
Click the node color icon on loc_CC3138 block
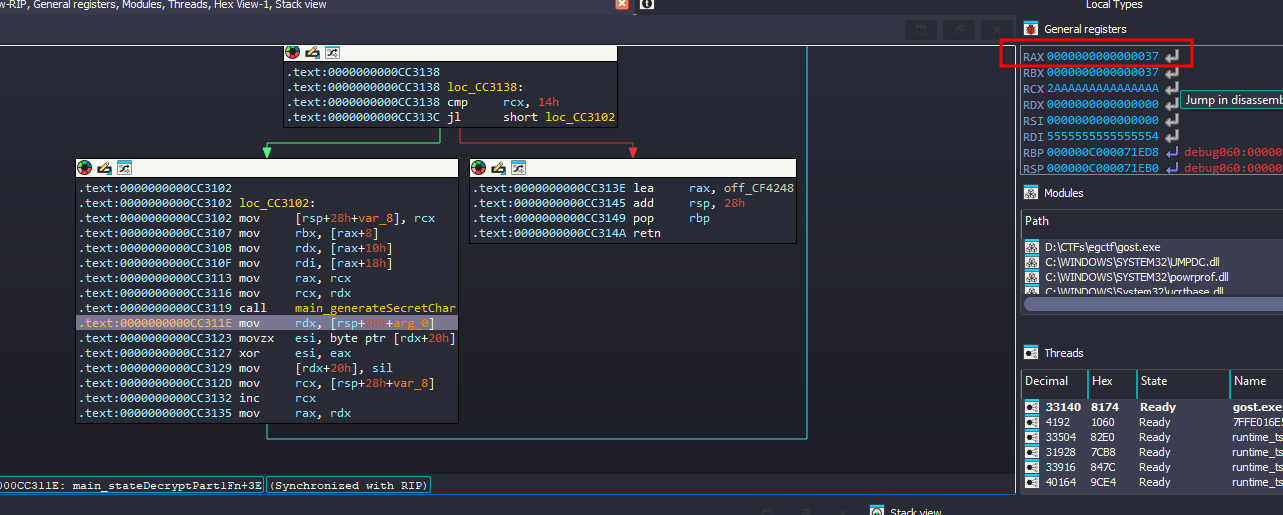coord(292,52)
